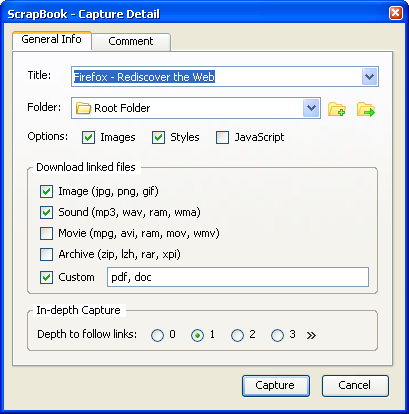Screen dimensions: 409x414
Task: Select depth 3 to follow links
Action: tap(277, 335)
